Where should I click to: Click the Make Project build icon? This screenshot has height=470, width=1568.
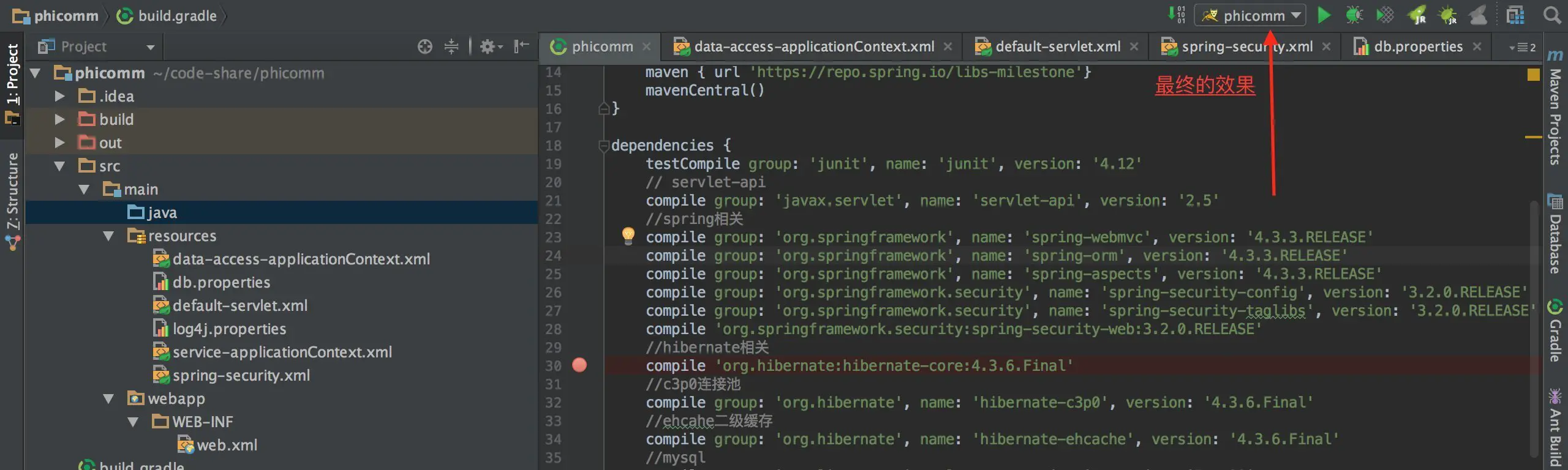tap(1176, 15)
